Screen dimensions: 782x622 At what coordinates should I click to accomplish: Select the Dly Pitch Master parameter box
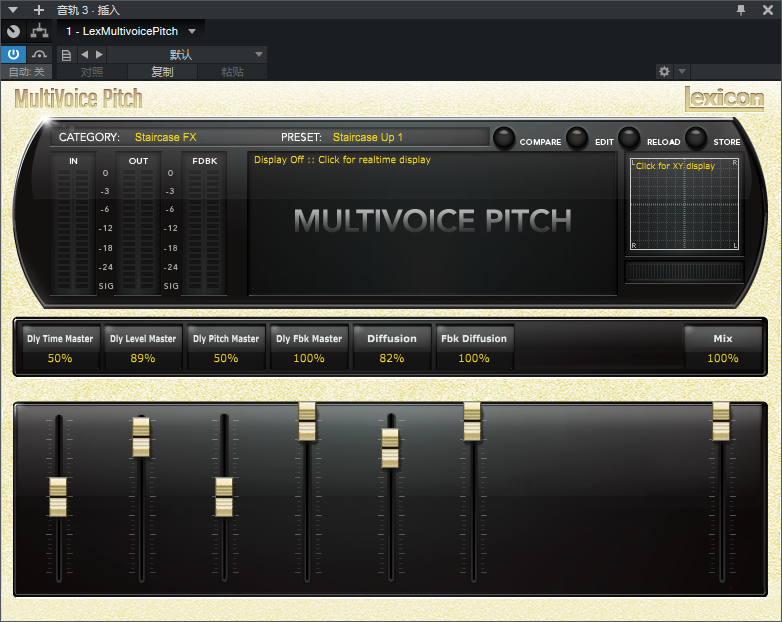point(226,347)
